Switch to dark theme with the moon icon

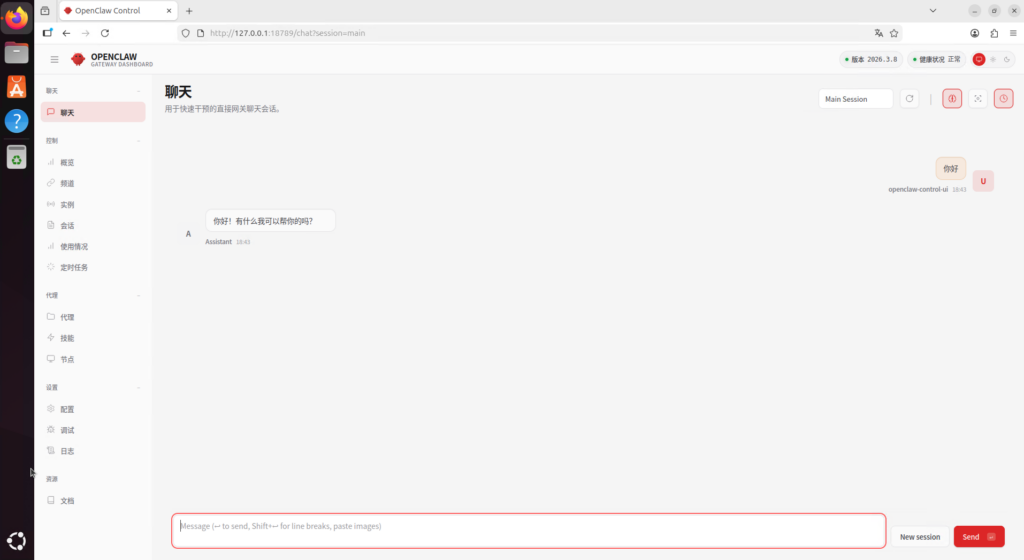(1006, 59)
